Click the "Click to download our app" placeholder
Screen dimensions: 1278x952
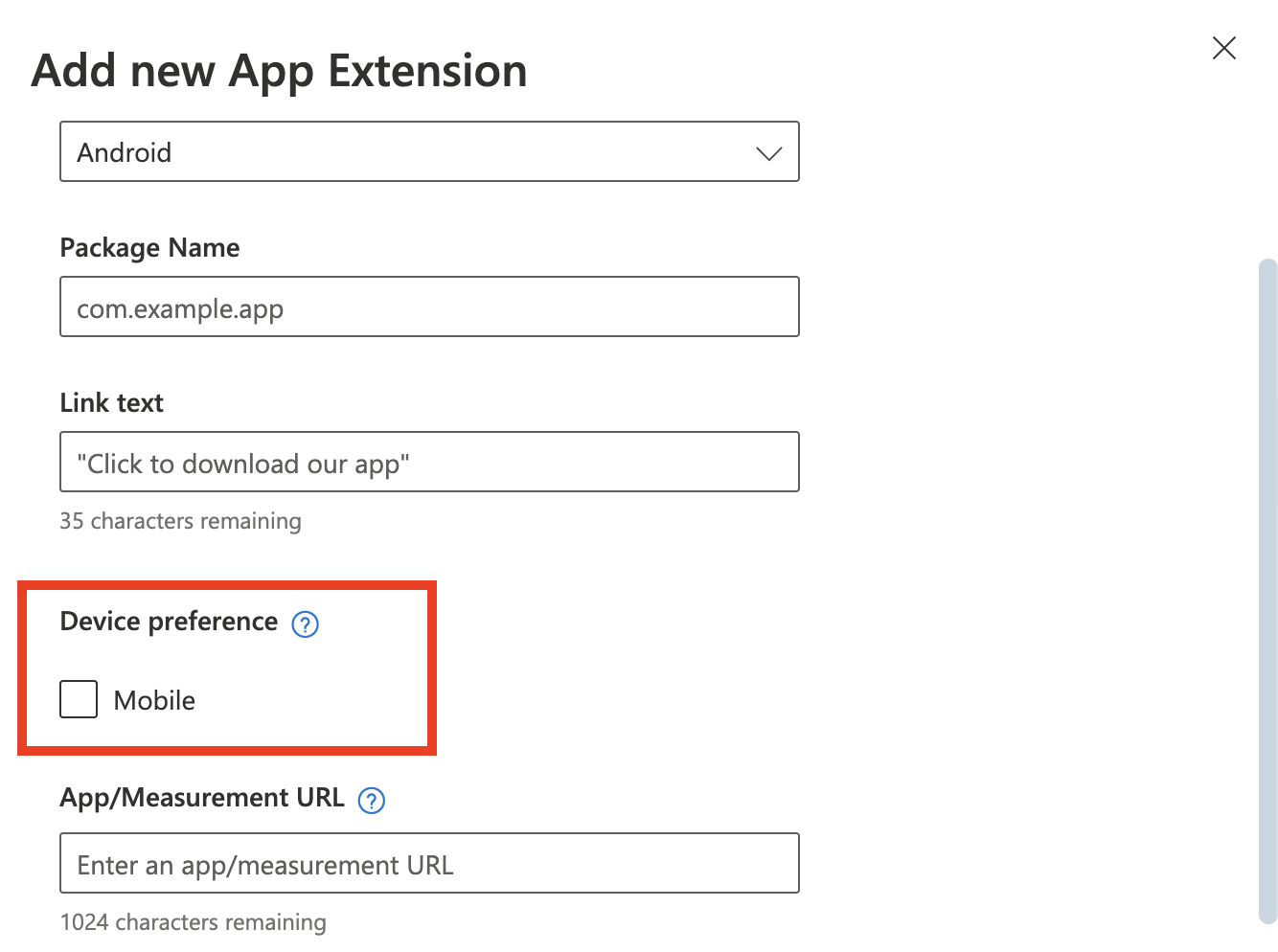coord(243,465)
